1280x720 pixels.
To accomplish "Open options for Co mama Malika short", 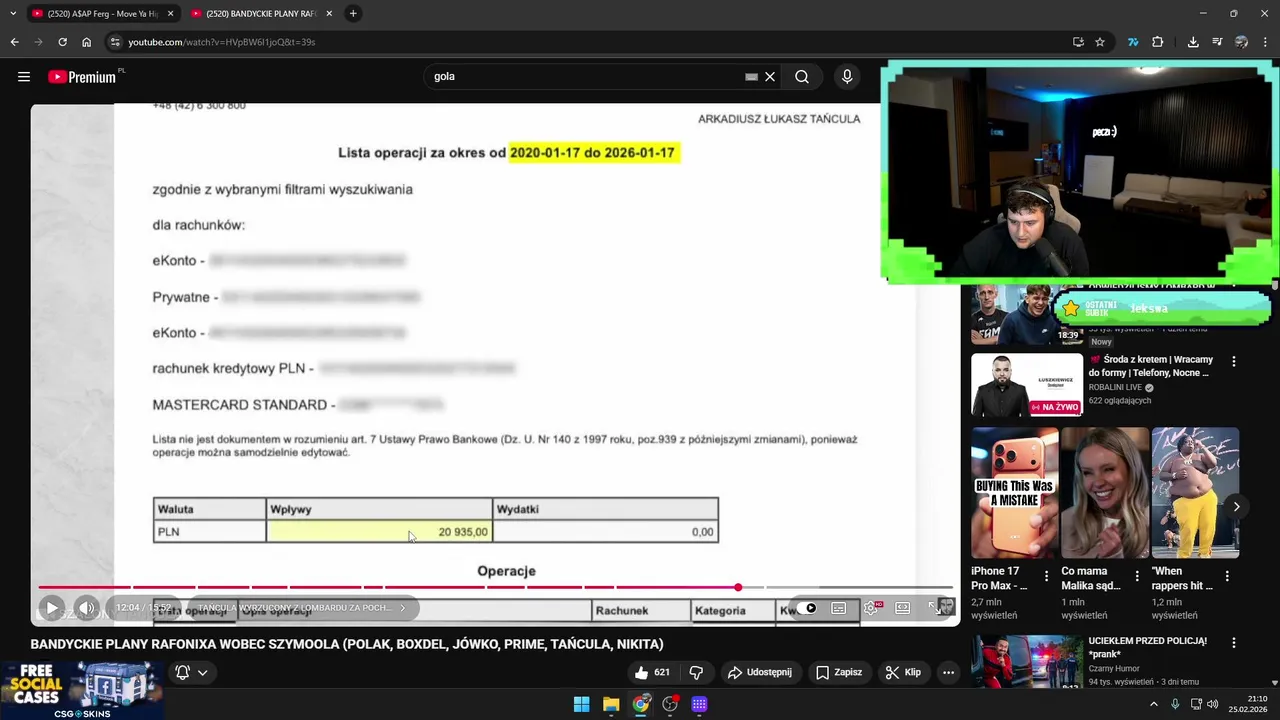I will click(x=1136, y=576).
